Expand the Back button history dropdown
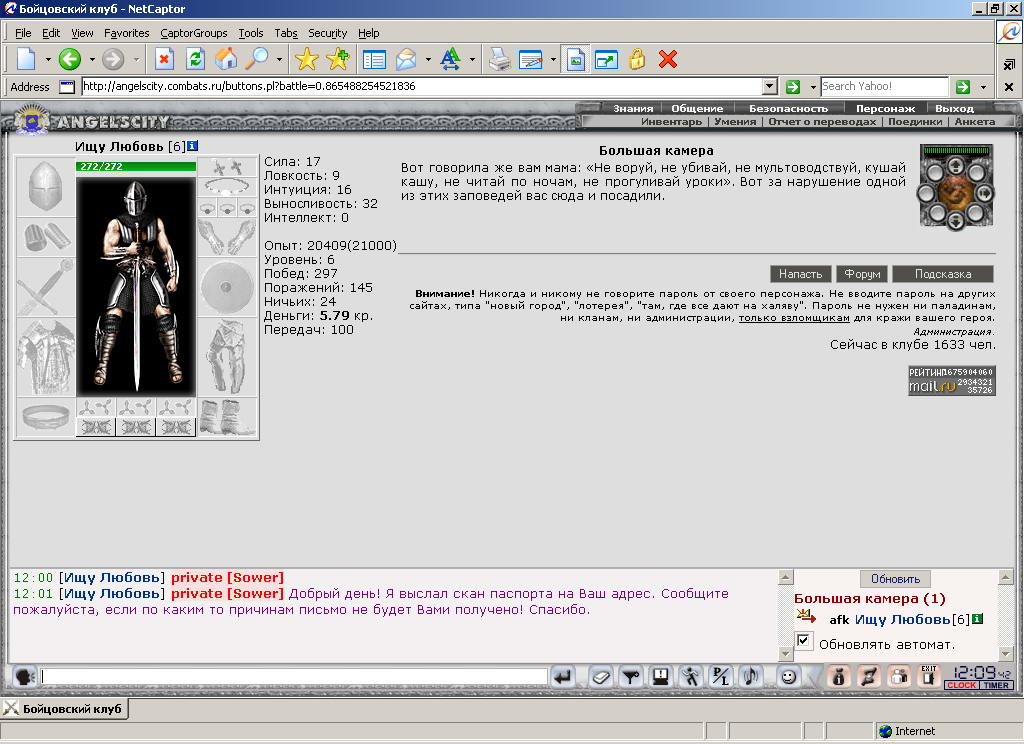The image size is (1024, 744). tap(92, 59)
